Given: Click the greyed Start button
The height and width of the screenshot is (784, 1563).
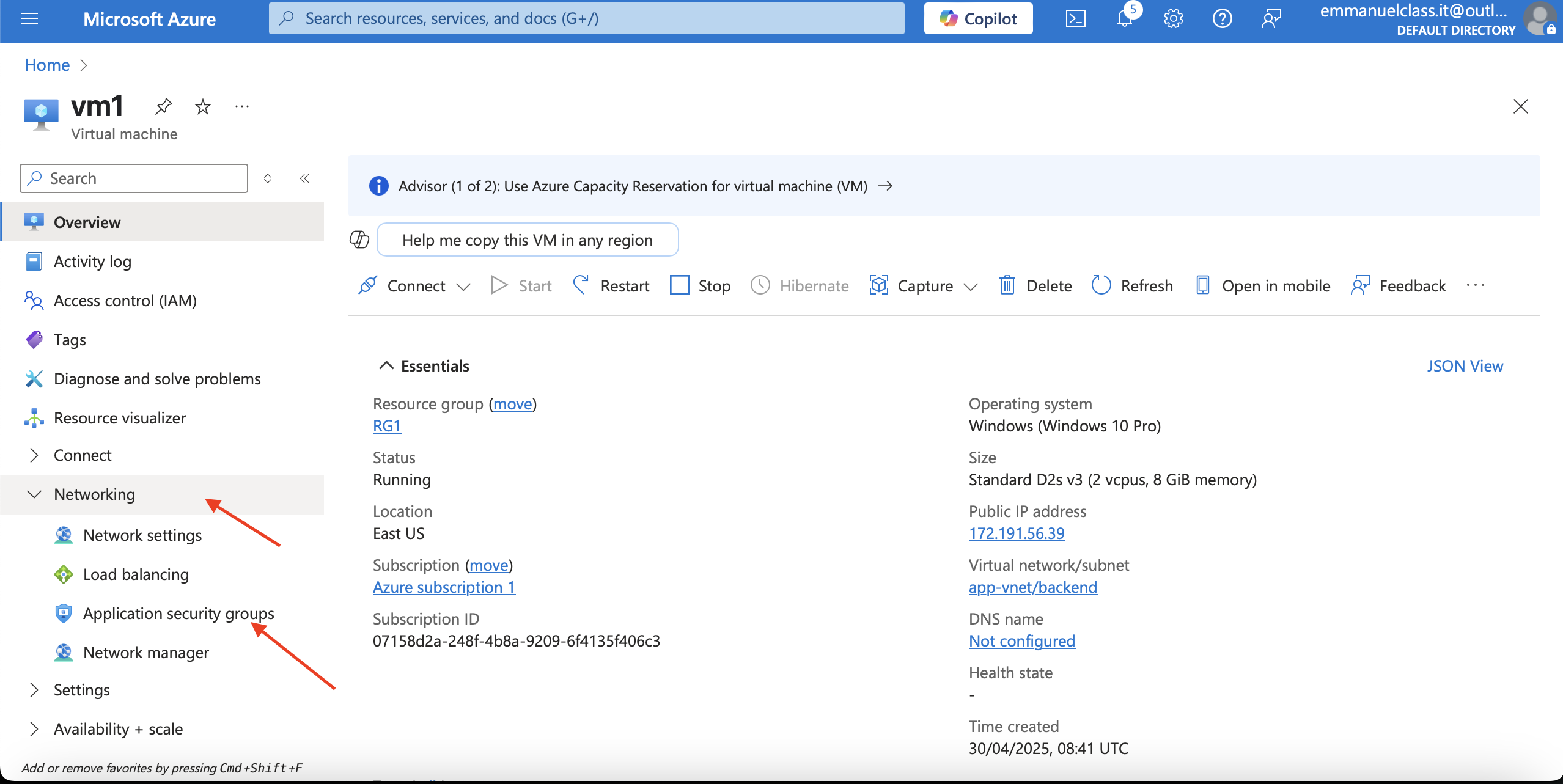Looking at the screenshot, I should (x=521, y=285).
